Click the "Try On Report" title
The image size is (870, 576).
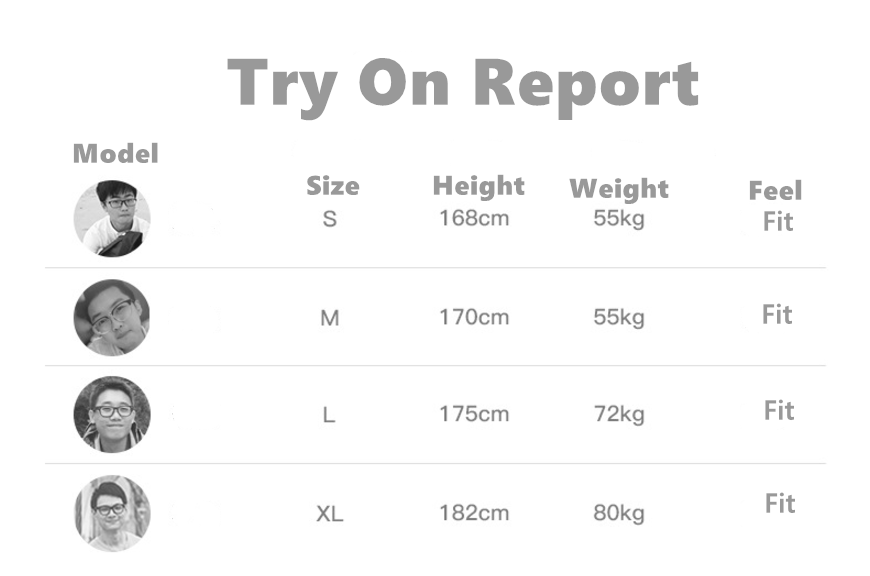pos(462,84)
